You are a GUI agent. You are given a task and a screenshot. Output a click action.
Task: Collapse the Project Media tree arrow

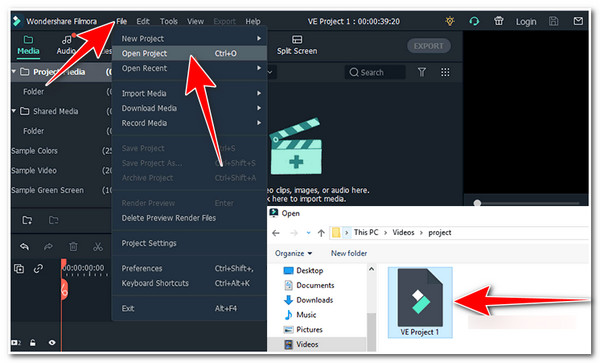pyautogui.click(x=14, y=72)
